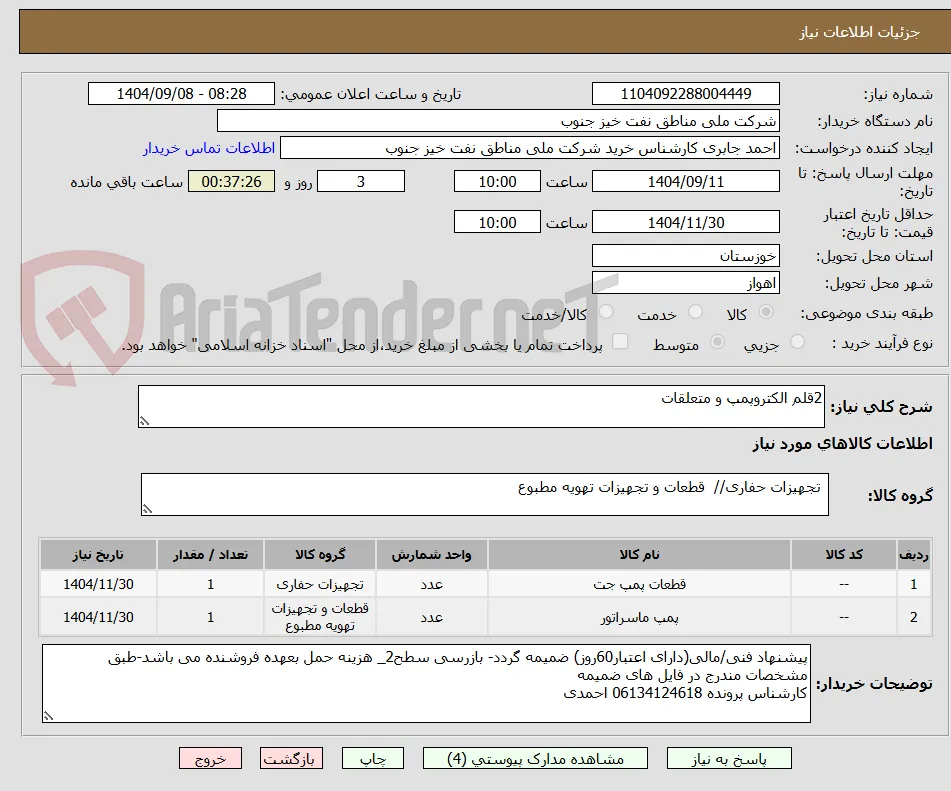Viewport: 951px width, 791px height.
Task: Select the جزیی purchase type radio
Action: [x=798, y=342]
